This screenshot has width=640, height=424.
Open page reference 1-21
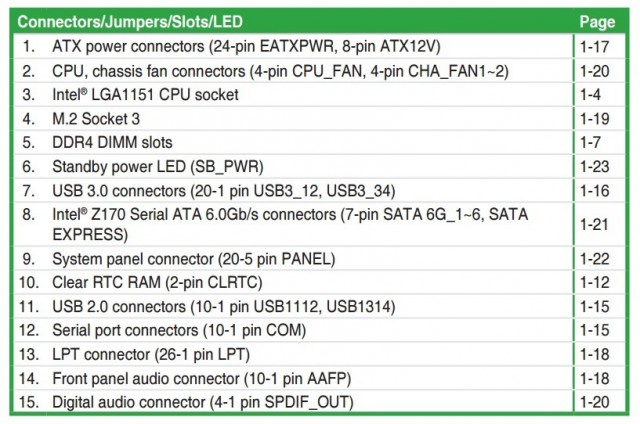594,224
